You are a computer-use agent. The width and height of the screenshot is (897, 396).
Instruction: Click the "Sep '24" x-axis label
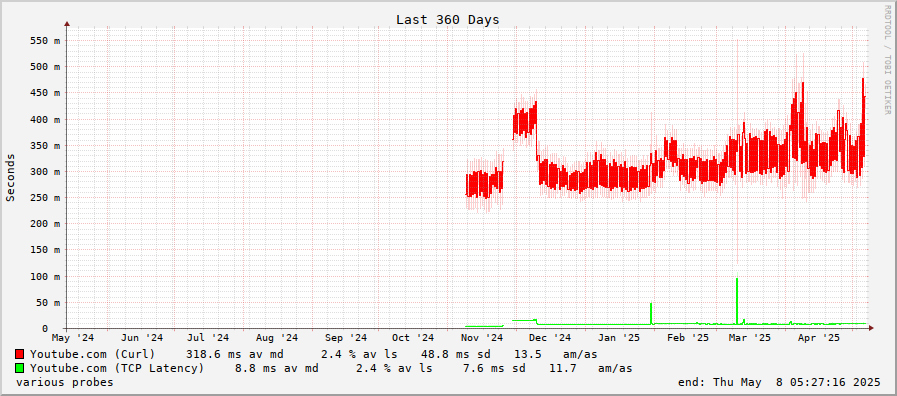point(347,338)
